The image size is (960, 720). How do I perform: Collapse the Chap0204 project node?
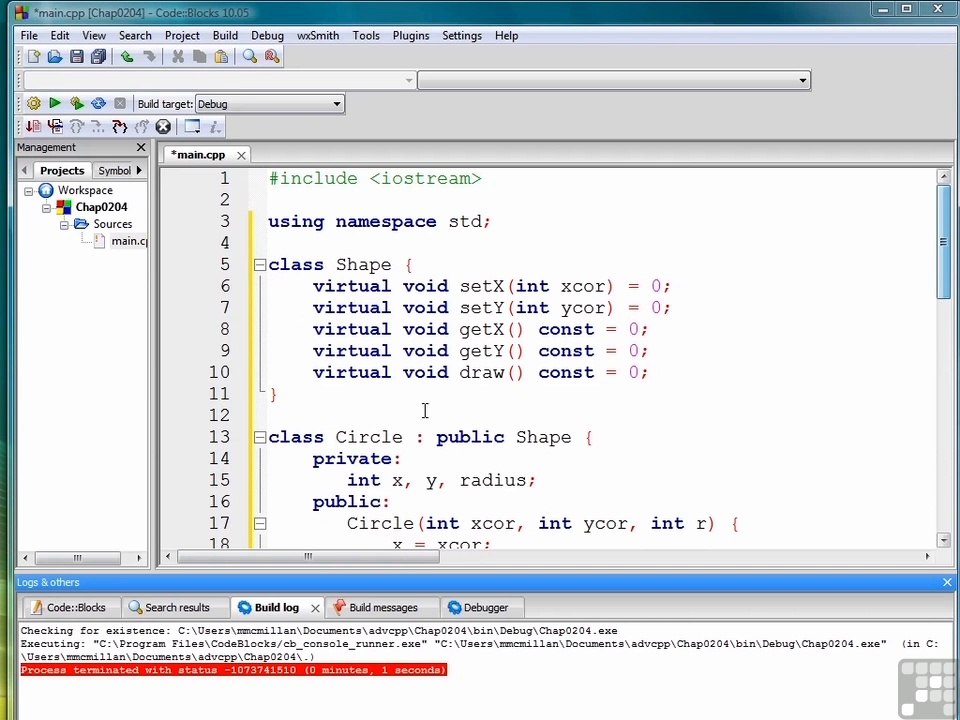(47, 208)
